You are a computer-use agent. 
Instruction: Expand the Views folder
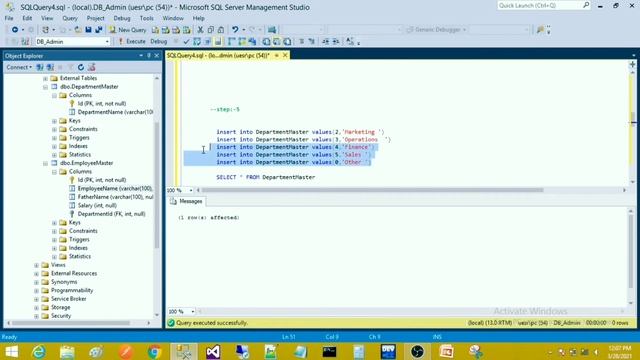pos(36,265)
